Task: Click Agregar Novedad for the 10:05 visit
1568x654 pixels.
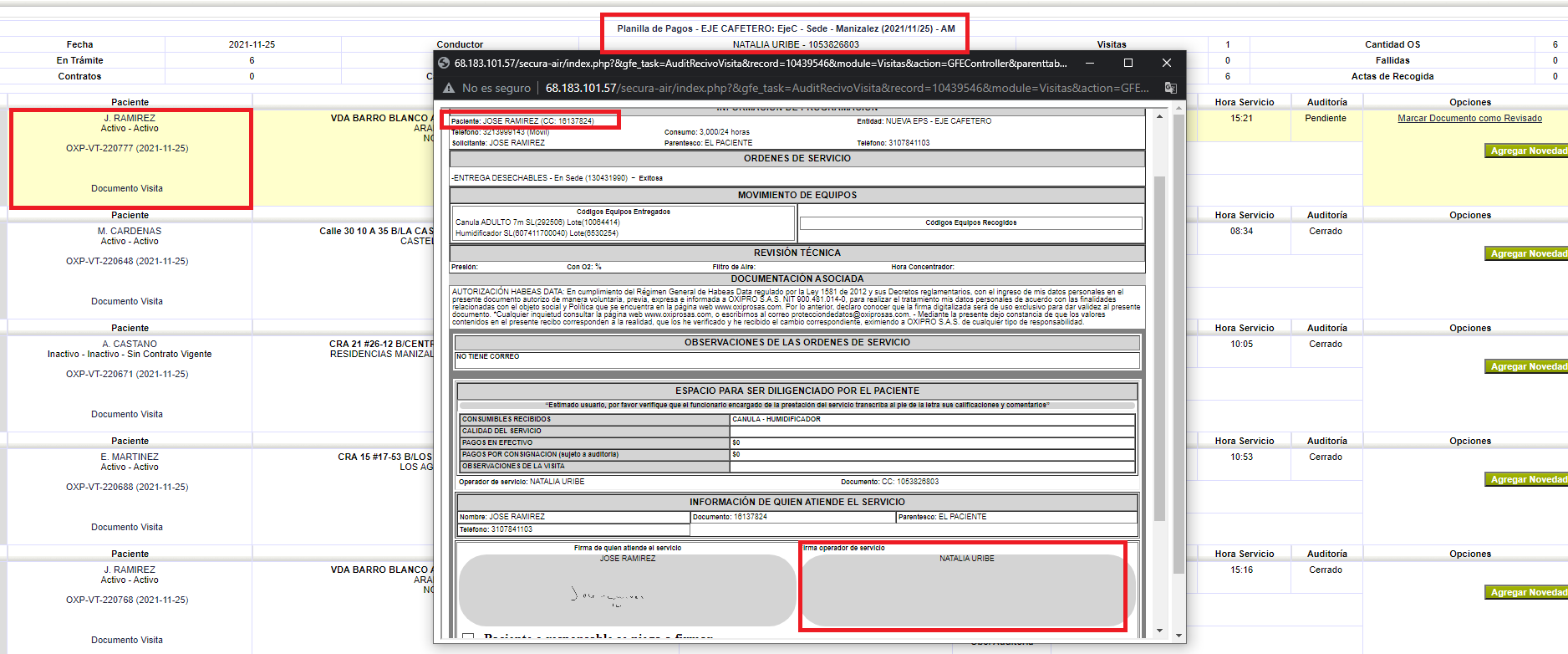Action: click(1526, 366)
